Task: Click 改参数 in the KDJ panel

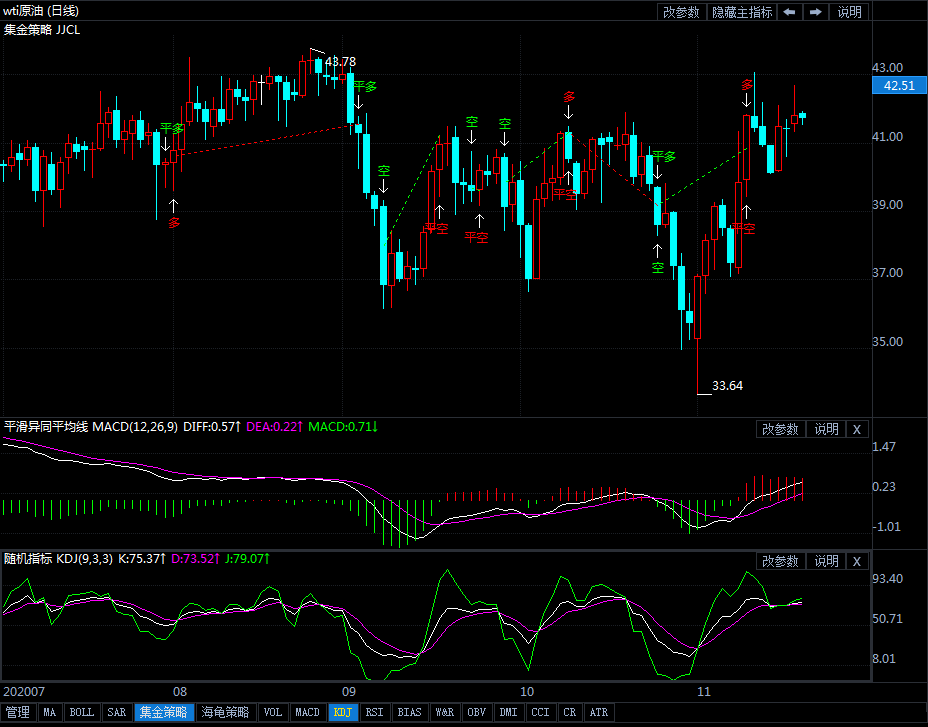Action: 780,561
